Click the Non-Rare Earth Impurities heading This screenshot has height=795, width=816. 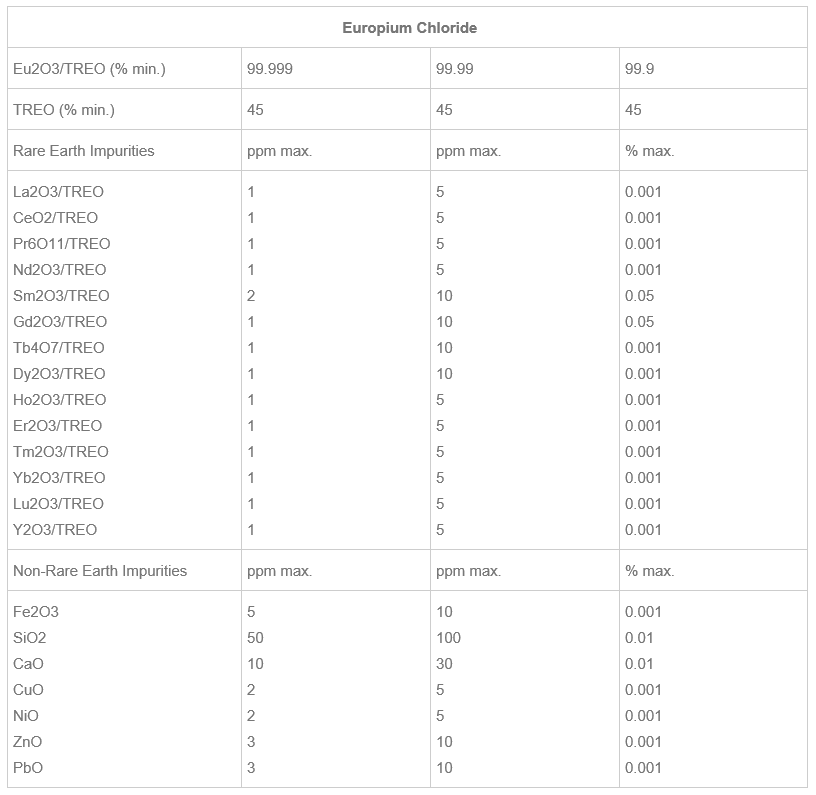100,571
